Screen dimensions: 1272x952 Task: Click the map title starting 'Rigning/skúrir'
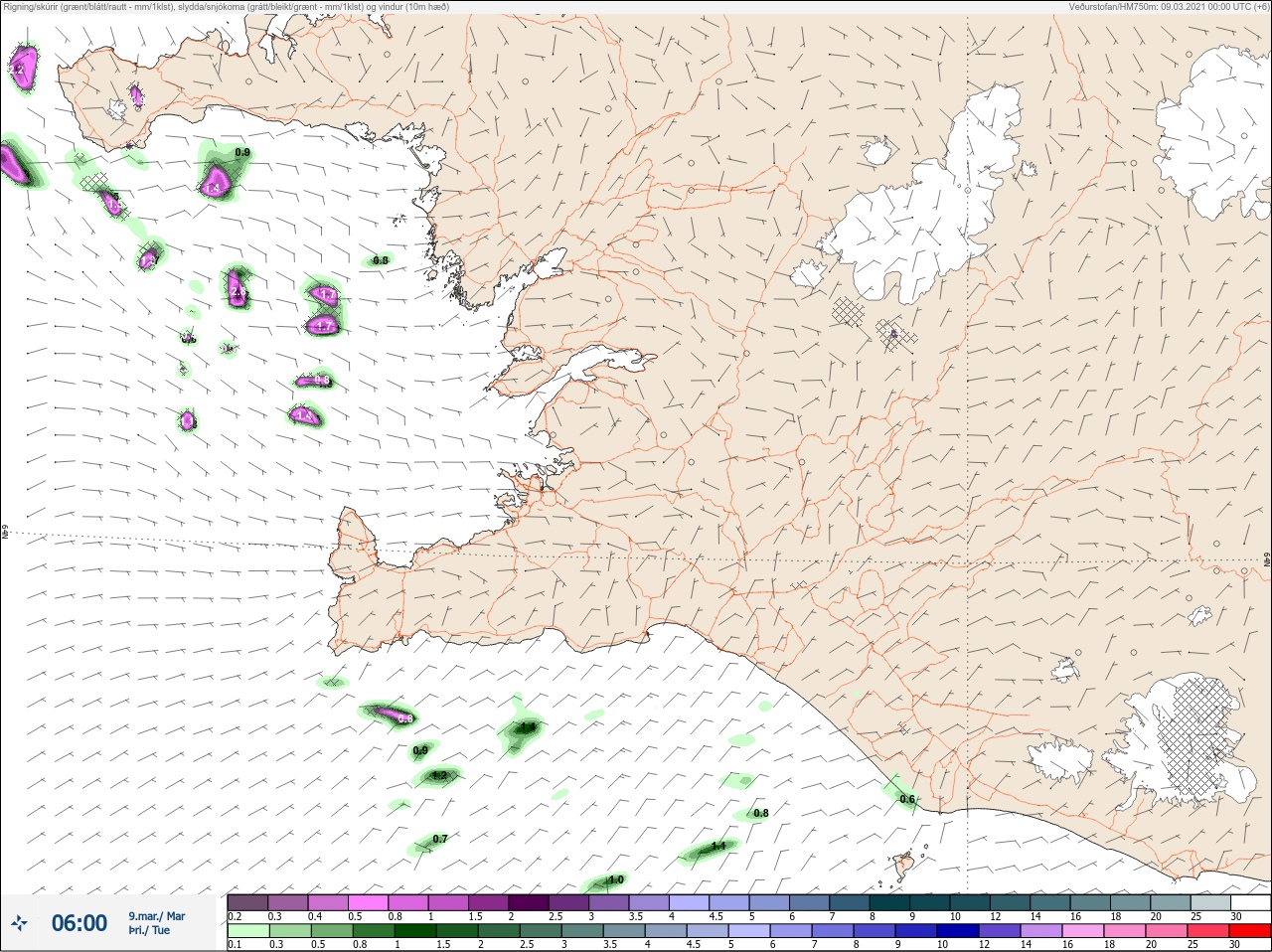coord(227,7)
